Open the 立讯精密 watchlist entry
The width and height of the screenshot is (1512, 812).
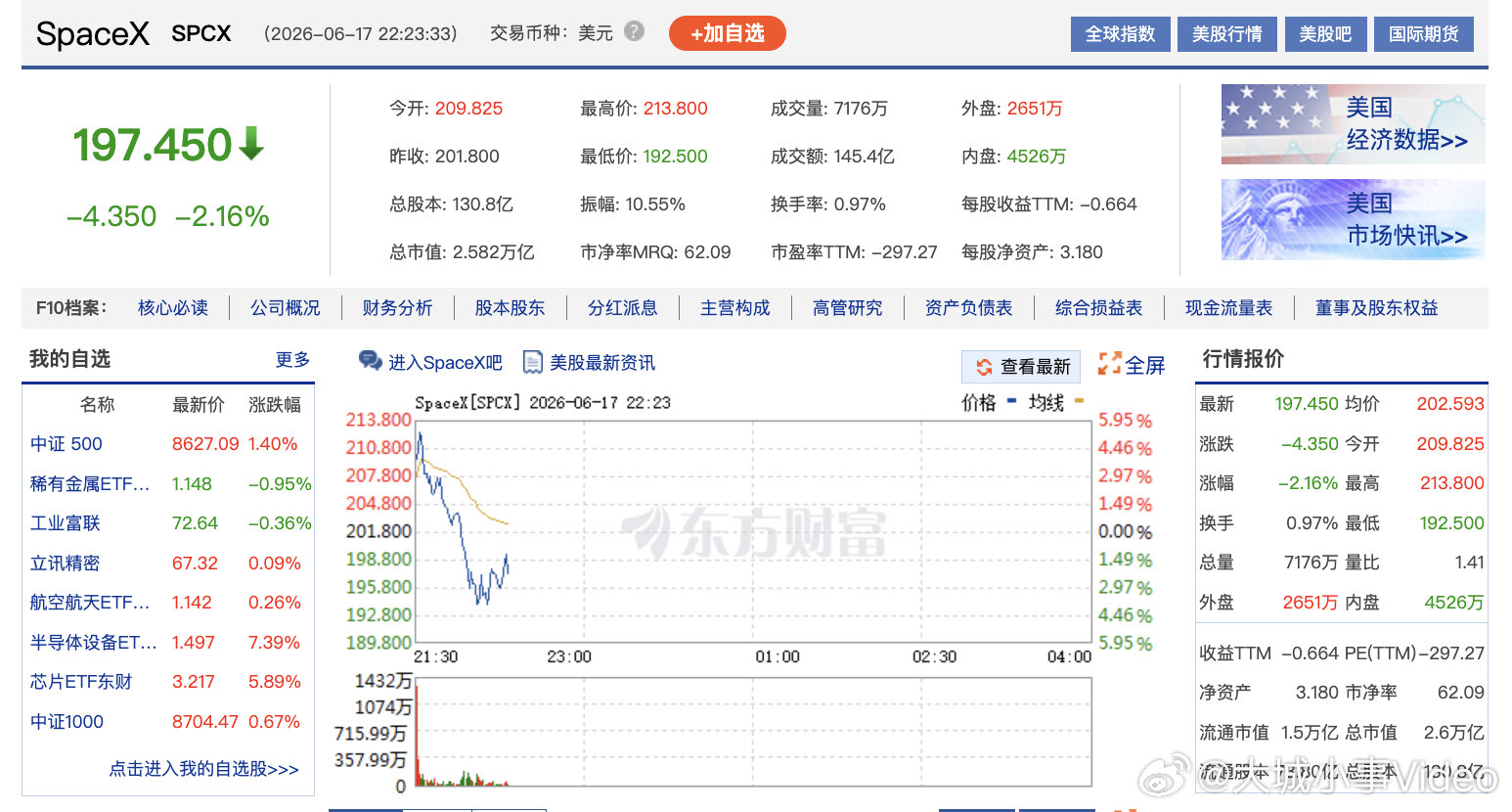click(x=66, y=564)
